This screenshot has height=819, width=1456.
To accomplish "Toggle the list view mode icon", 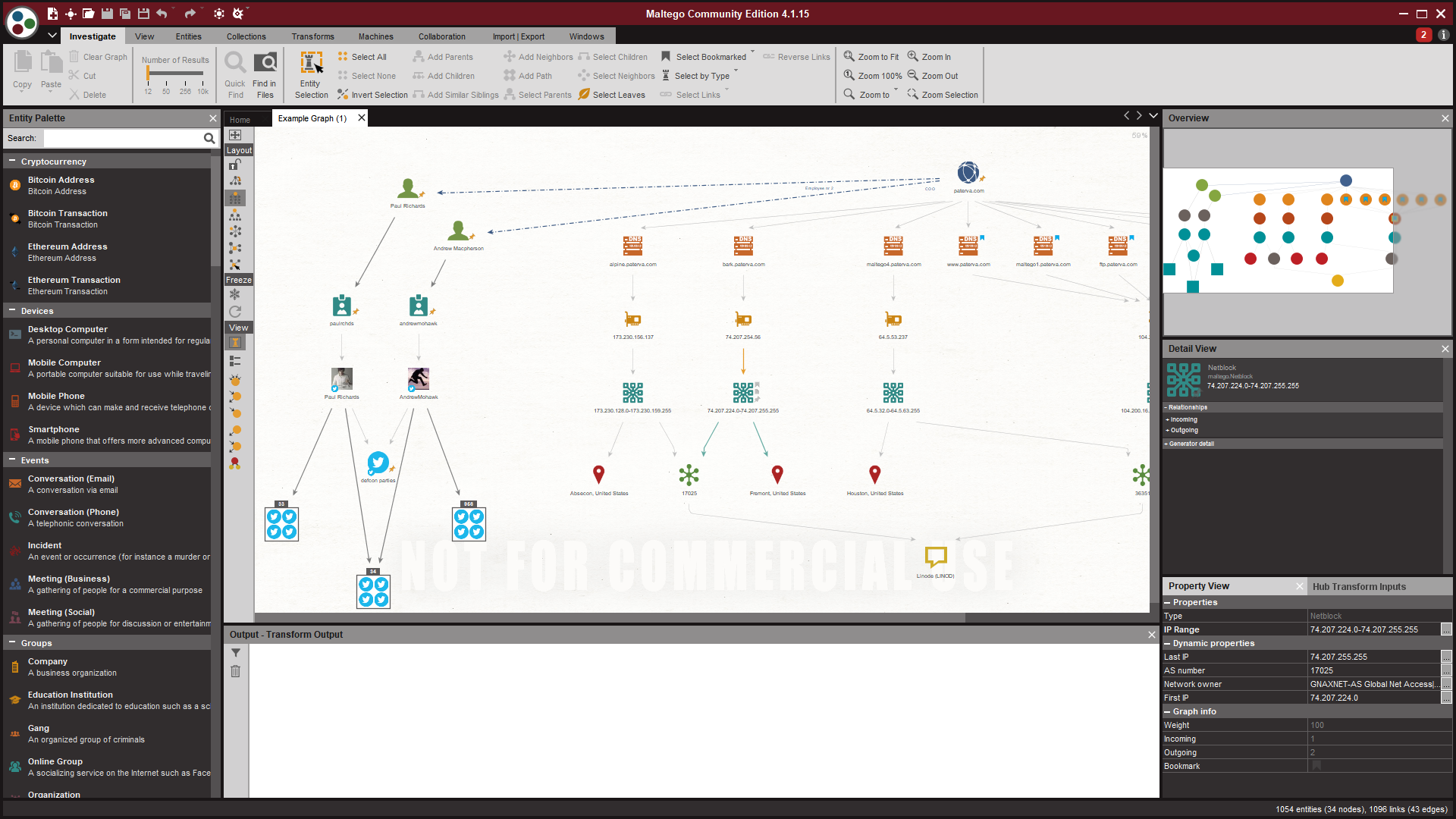I will 235,362.
